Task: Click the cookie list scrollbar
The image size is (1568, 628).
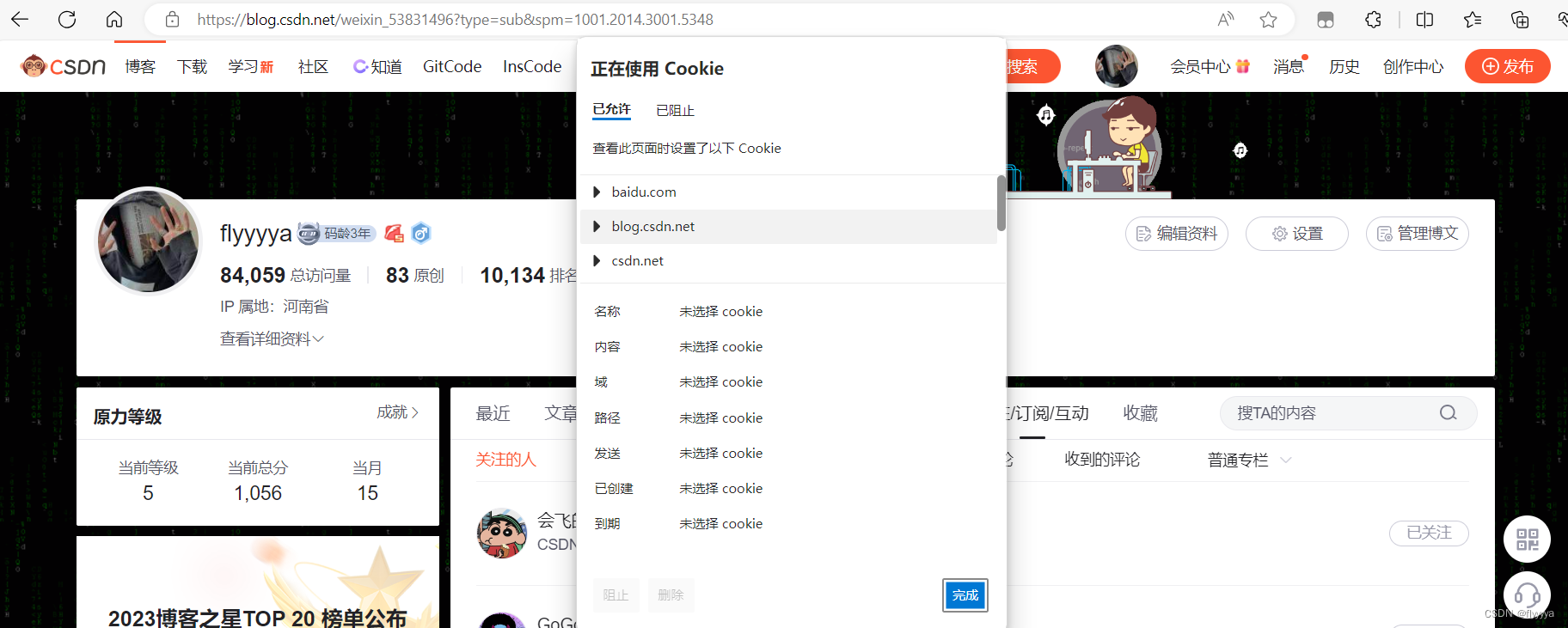Action: point(1001,203)
